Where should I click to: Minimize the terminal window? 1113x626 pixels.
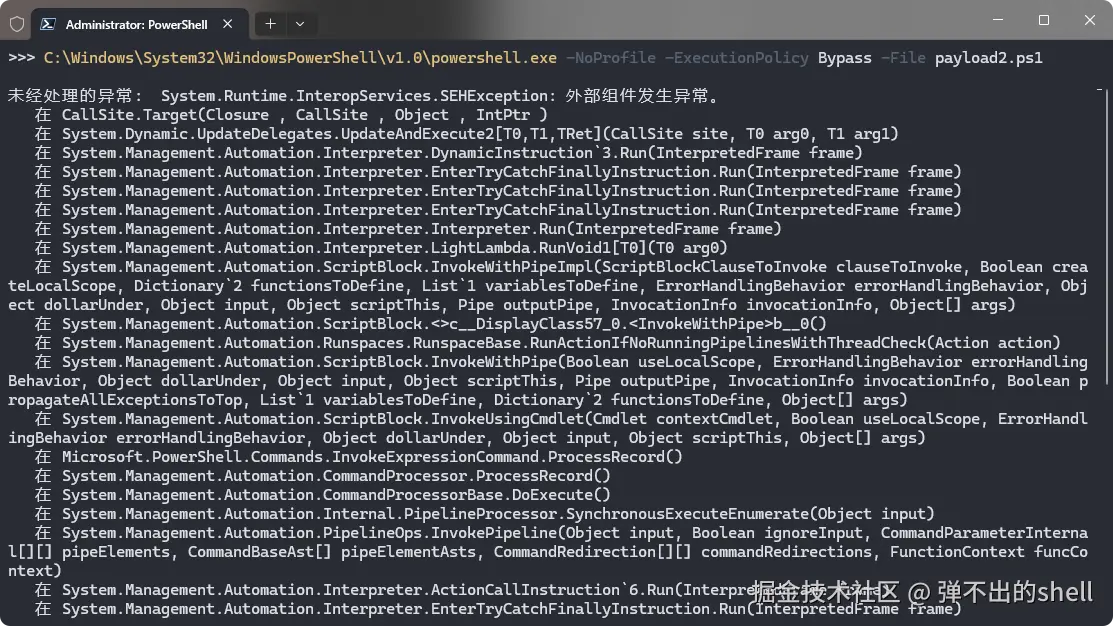point(998,20)
